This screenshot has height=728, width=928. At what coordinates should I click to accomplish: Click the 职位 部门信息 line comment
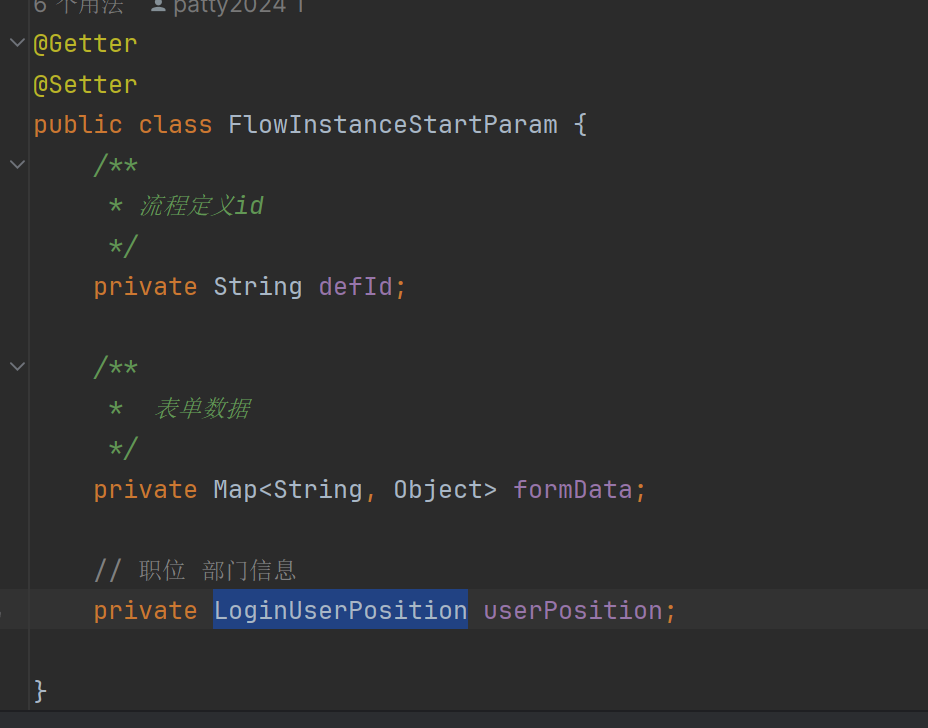pyautogui.click(x=217, y=571)
